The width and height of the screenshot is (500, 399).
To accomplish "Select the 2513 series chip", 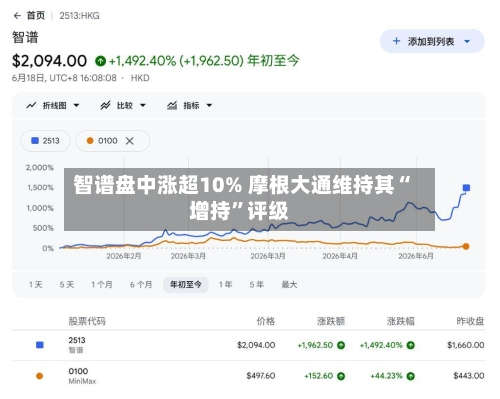I will click(x=46, y=141).
